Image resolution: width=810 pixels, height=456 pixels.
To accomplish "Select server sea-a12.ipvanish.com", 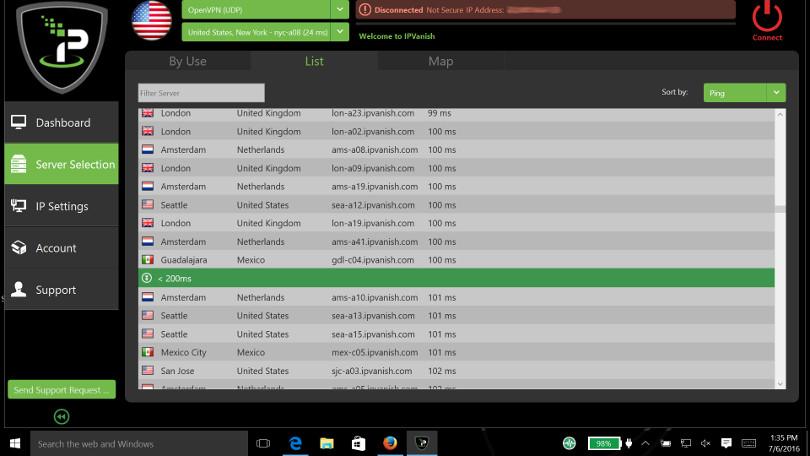I will pos(456,205).
